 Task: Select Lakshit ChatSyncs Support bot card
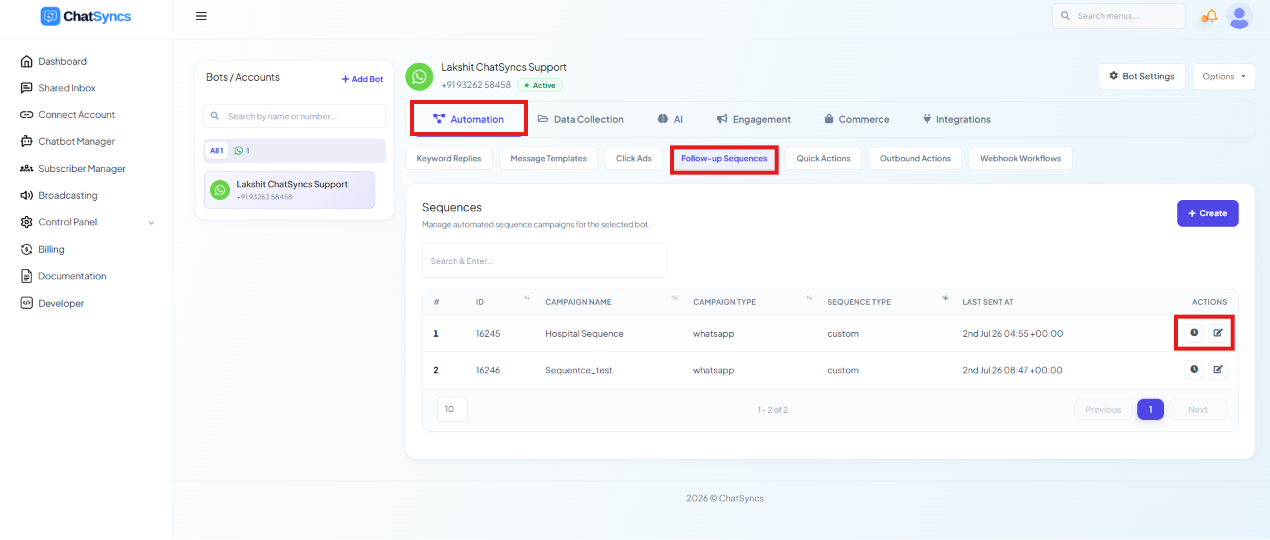(289, 190)
